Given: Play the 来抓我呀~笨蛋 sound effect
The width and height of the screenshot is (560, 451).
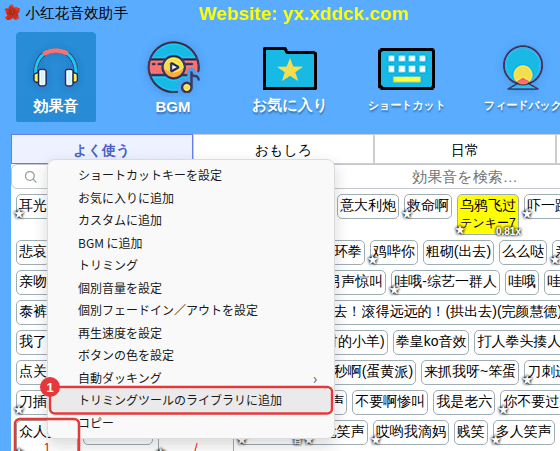Looking at the screenshot, I should [470, 372].
